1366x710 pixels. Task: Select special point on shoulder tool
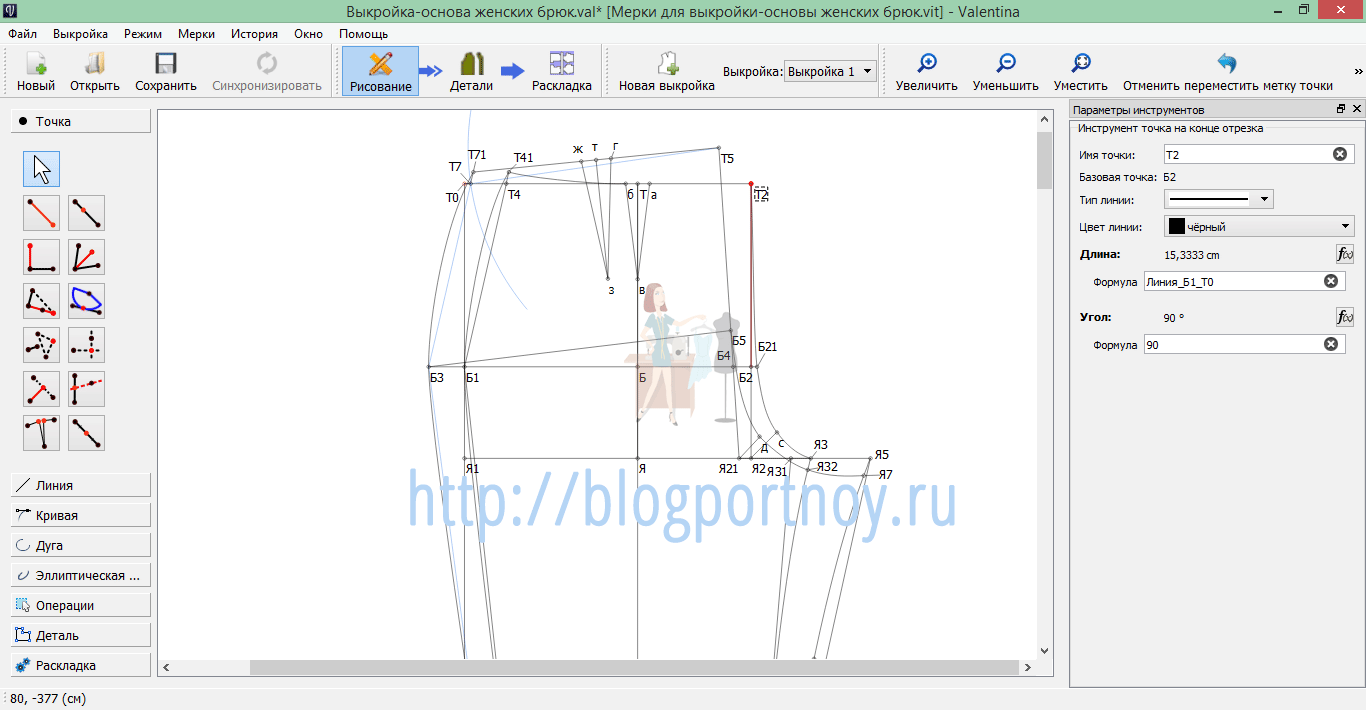(x=41, y=301)
